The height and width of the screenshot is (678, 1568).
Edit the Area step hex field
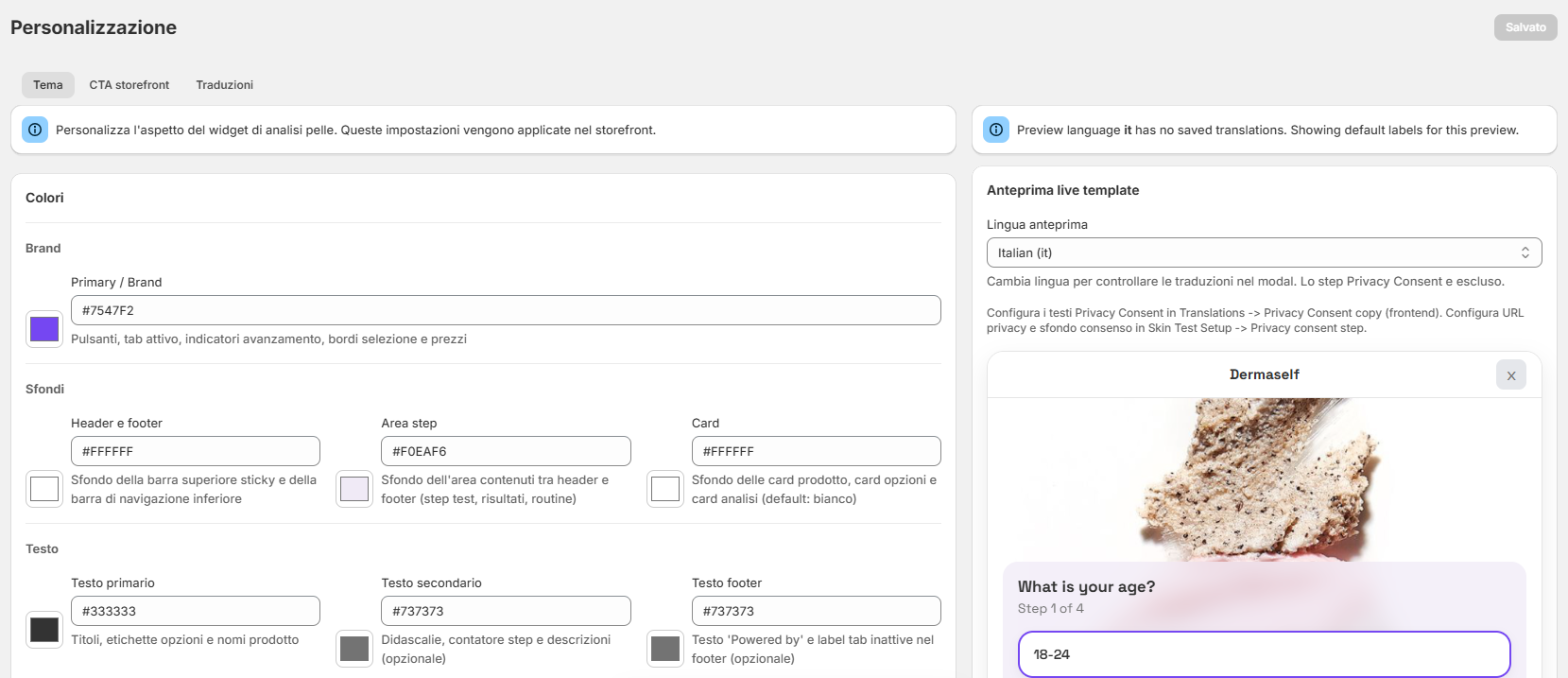click(x=506, y=451)
